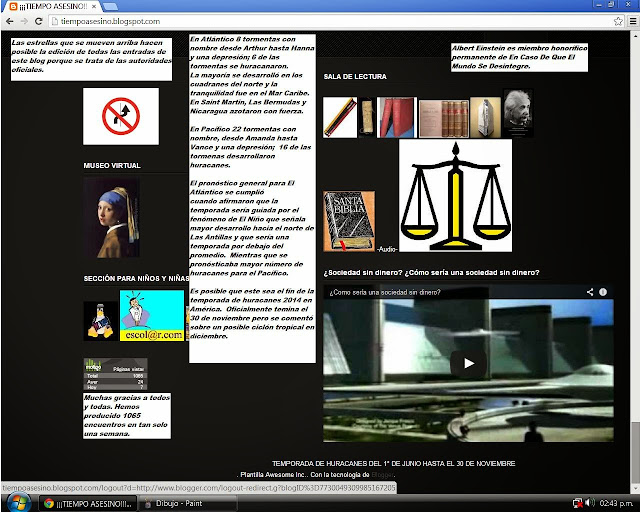
Task: Click the page's vertical scrollbar thumb
Action: tap(635, 451)
